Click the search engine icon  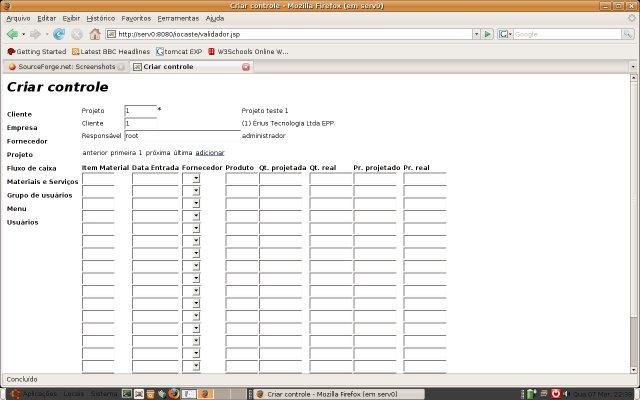click(502, 34)
